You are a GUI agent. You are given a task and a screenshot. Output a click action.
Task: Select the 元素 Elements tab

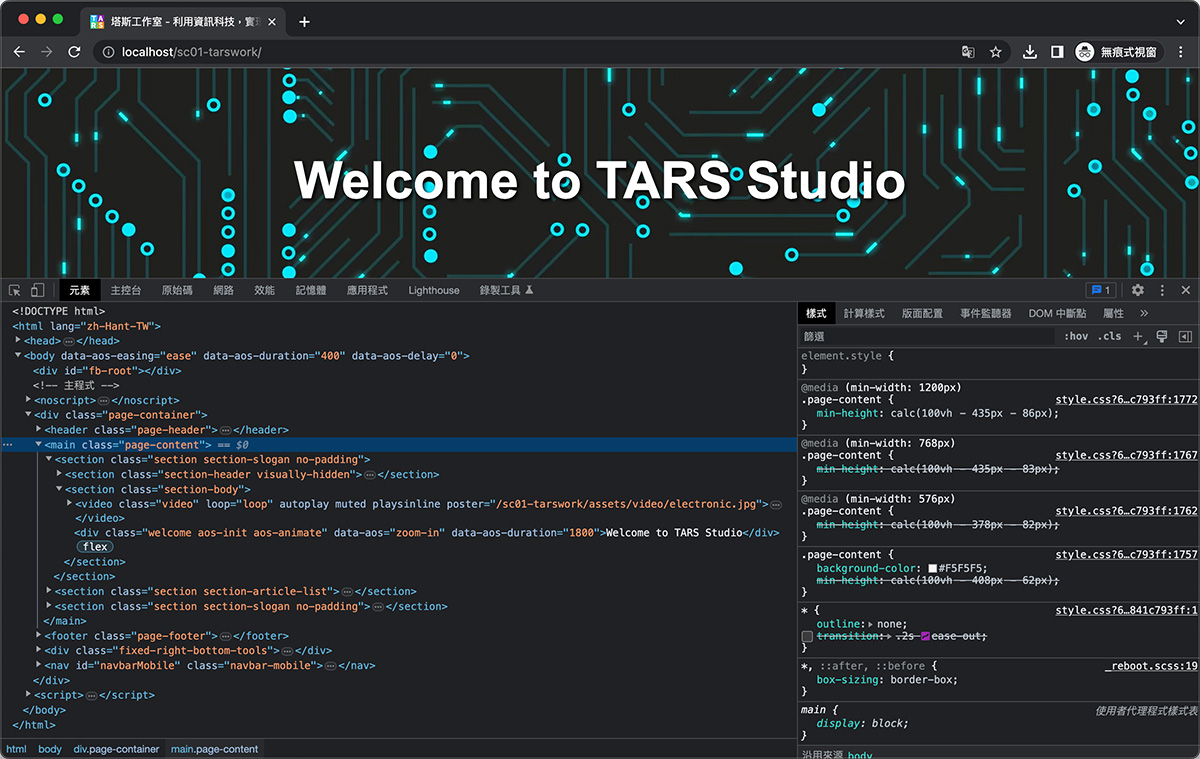[x=79, y=290]
